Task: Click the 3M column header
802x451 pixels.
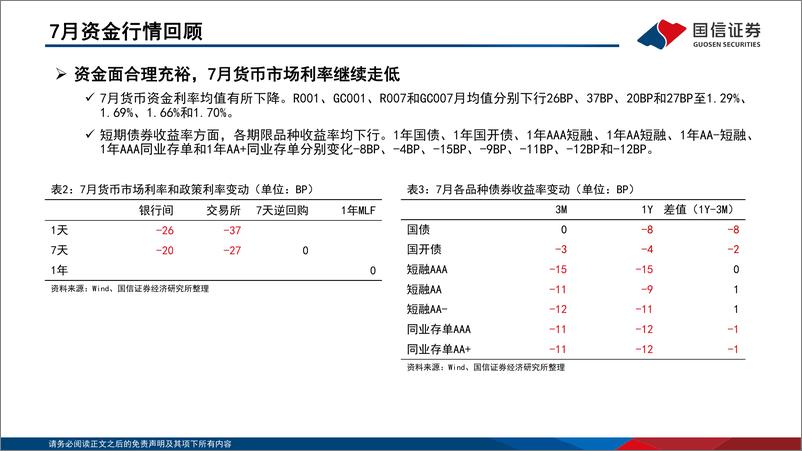Action: point(561,210)
